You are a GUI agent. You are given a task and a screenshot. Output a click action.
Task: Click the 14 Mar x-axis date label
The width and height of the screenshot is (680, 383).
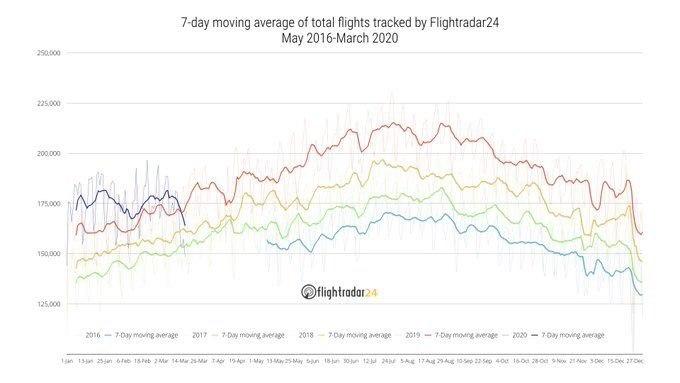(x=181, y=361)
